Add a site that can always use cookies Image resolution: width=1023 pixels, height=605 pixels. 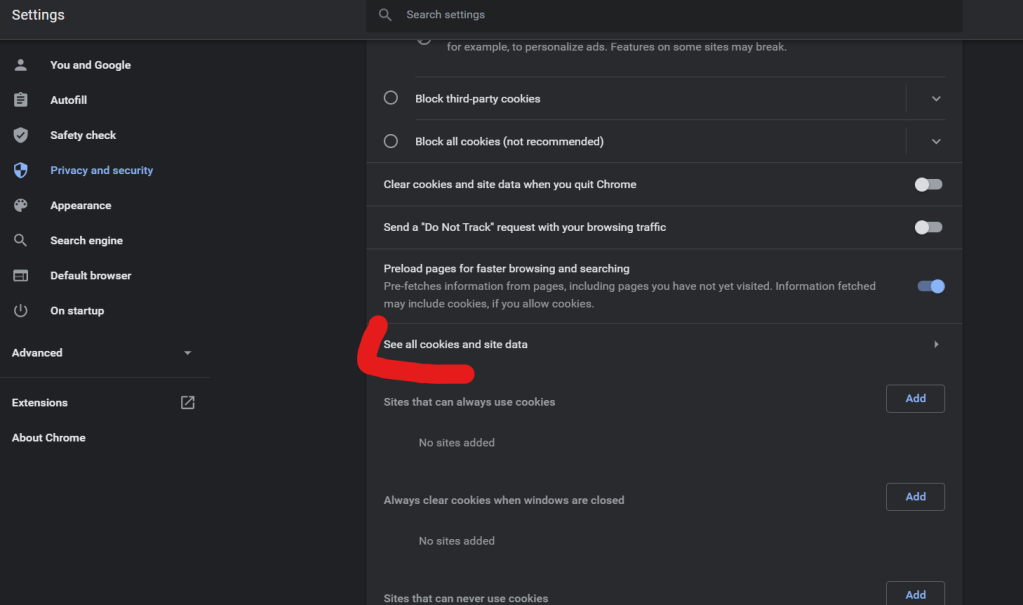point(915,398)
